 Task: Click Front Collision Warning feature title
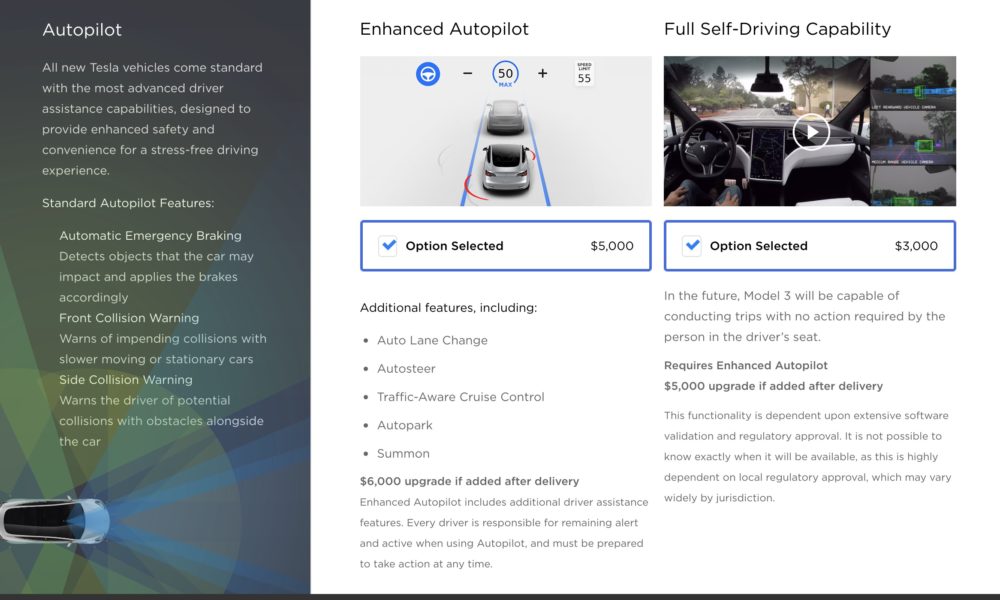coord(129,318)
